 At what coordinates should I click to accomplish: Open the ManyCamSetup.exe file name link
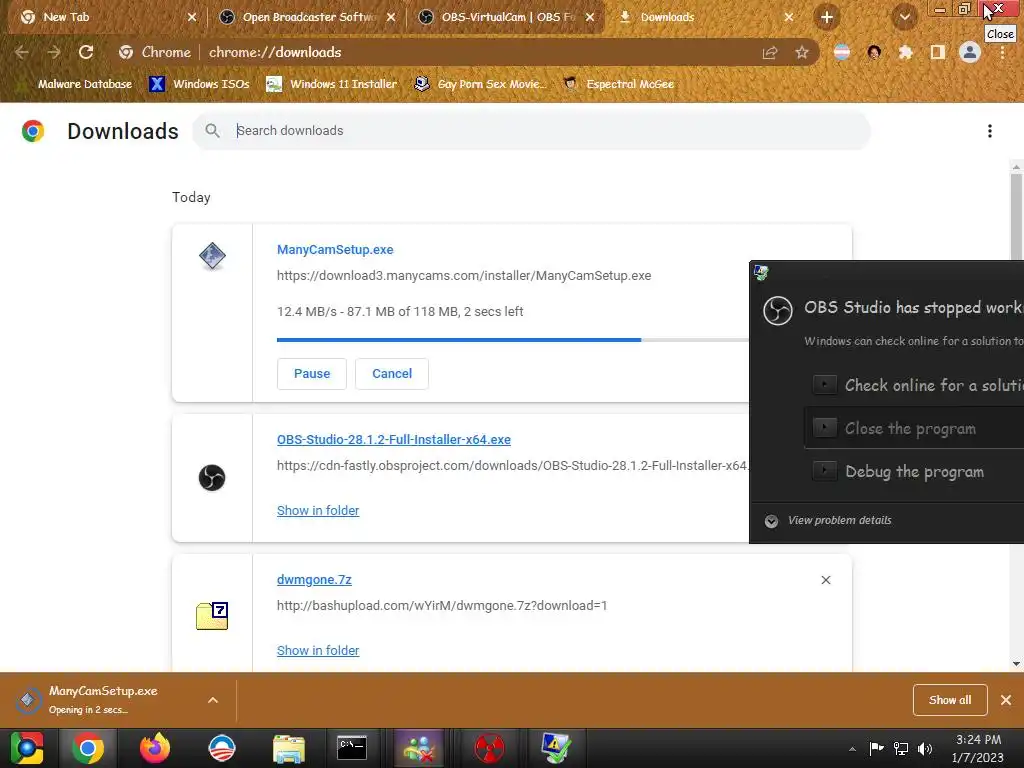[335, 249]
